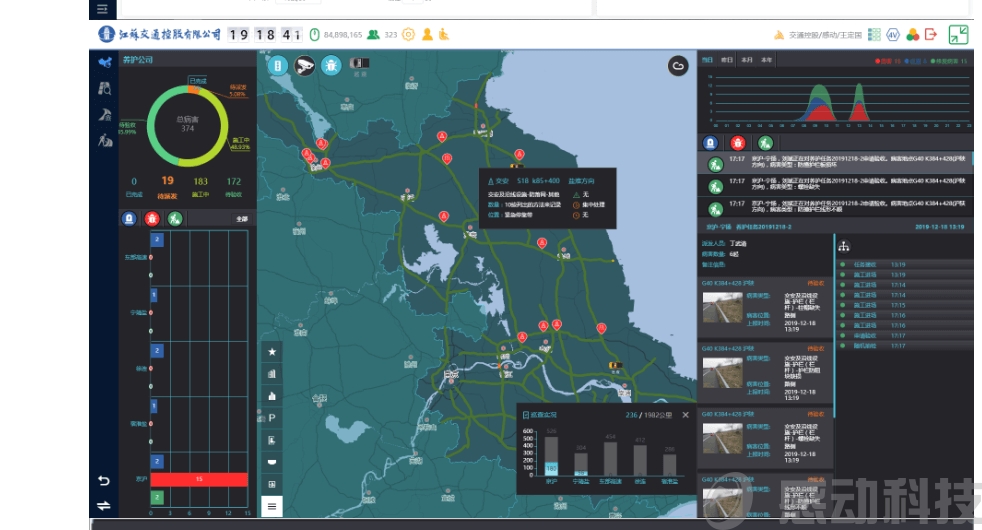Select the star favorites map tool
Viewport: 982px width, 530px height.
point(271,352)
